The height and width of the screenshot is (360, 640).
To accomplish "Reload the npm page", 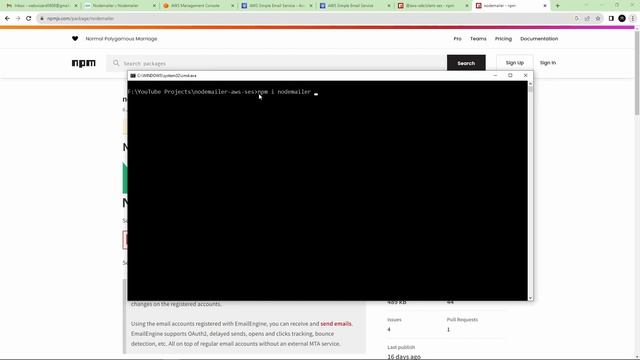I will tap(29, 18).
